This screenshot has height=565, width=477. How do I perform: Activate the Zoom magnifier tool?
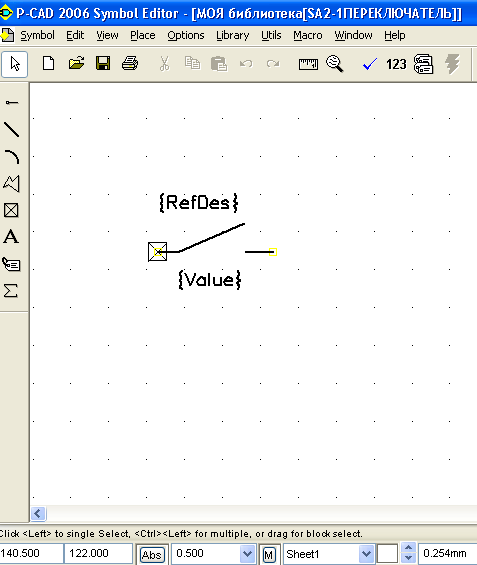click(335, 64)
